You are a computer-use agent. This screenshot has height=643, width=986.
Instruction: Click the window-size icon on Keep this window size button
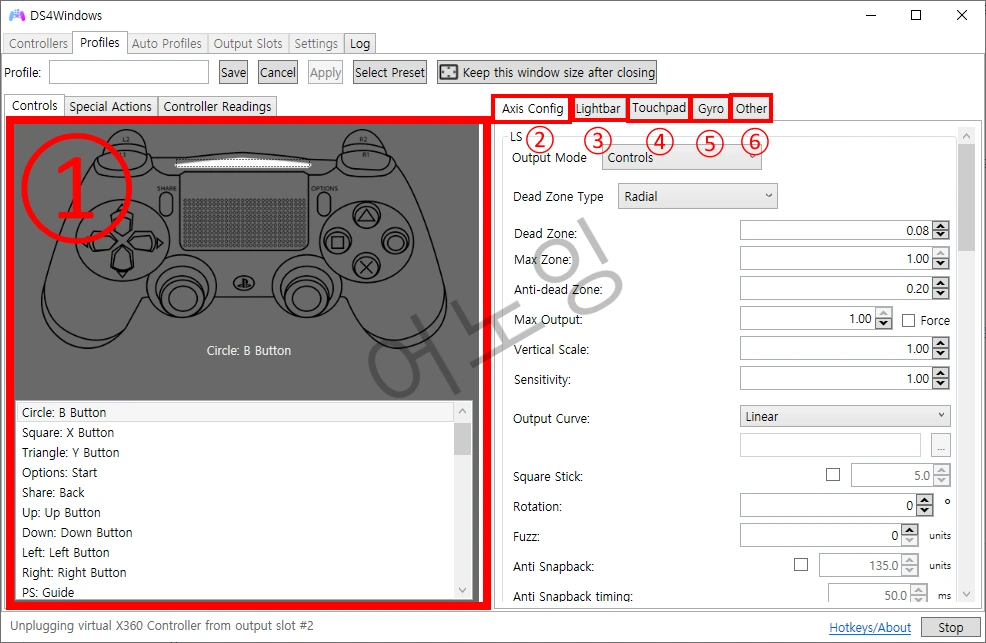click(448, 72)
